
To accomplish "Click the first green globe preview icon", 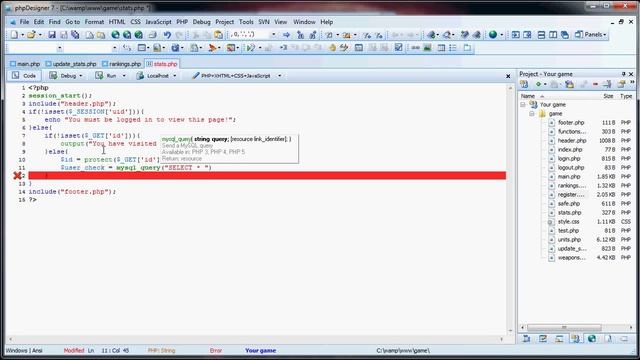I will 116,35.
